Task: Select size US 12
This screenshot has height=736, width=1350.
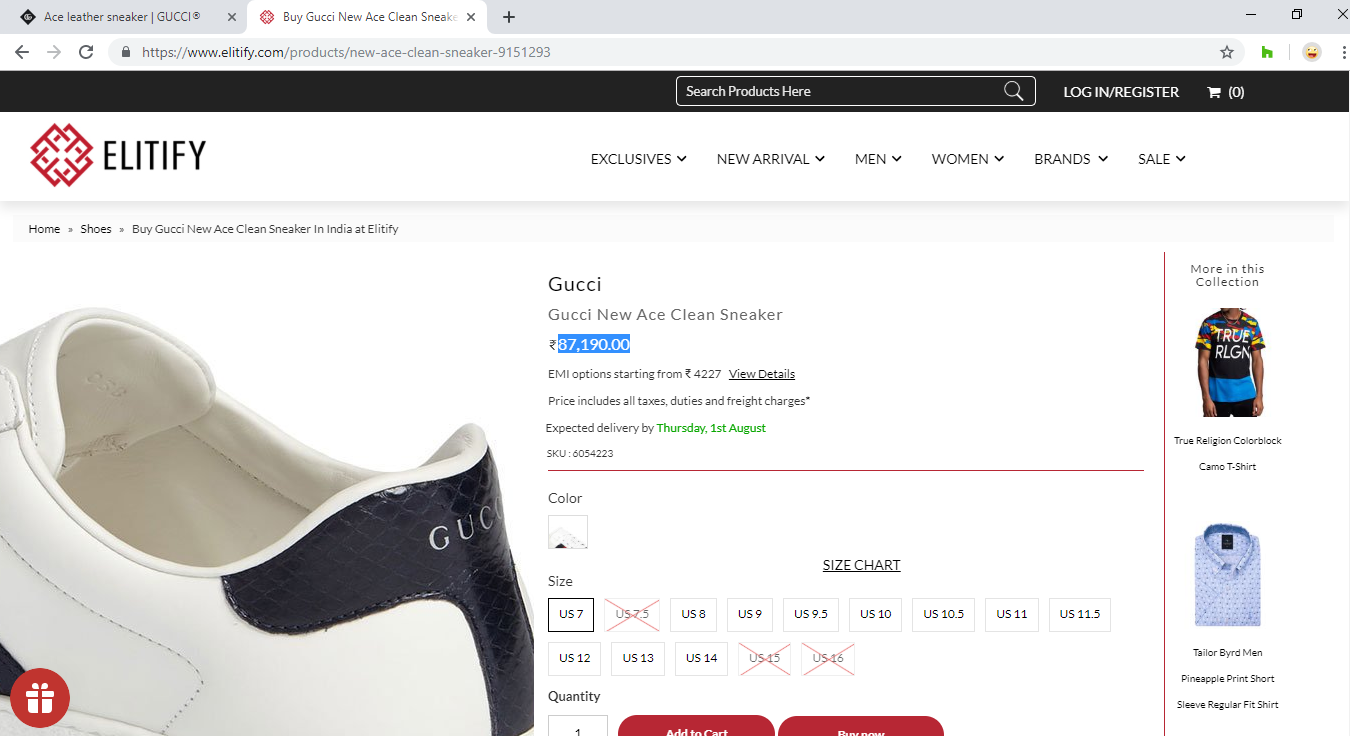Action: [575, 658]
